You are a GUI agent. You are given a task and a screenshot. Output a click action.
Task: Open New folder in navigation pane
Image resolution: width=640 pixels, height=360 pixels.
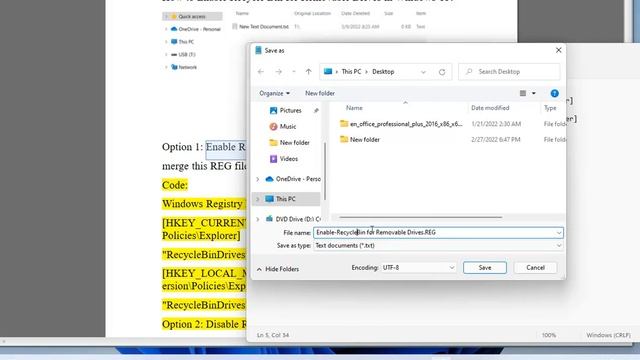click(x=289, y=142)
